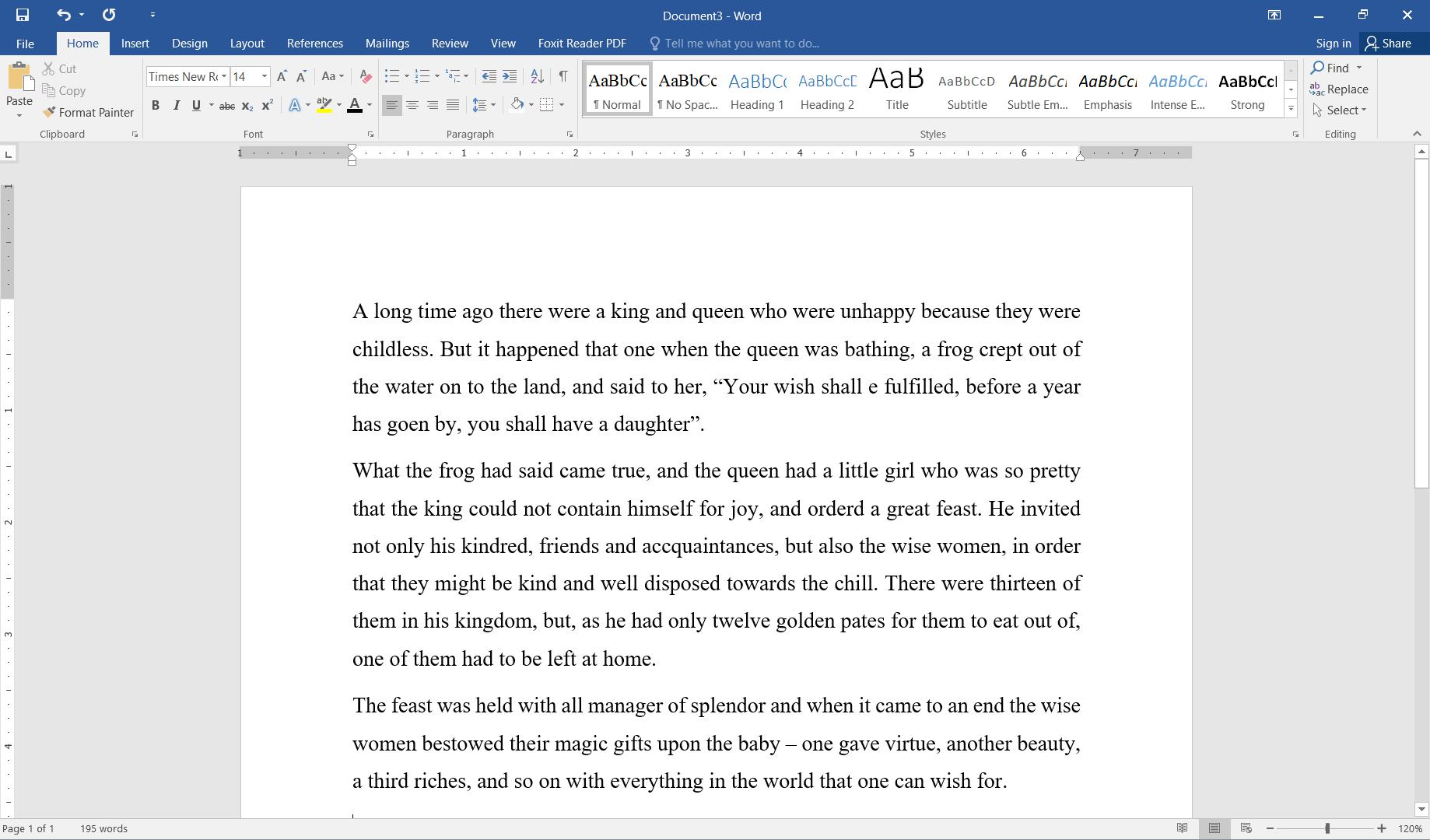
Task: Click the Format Painter brush
Action: coord(88,112)
